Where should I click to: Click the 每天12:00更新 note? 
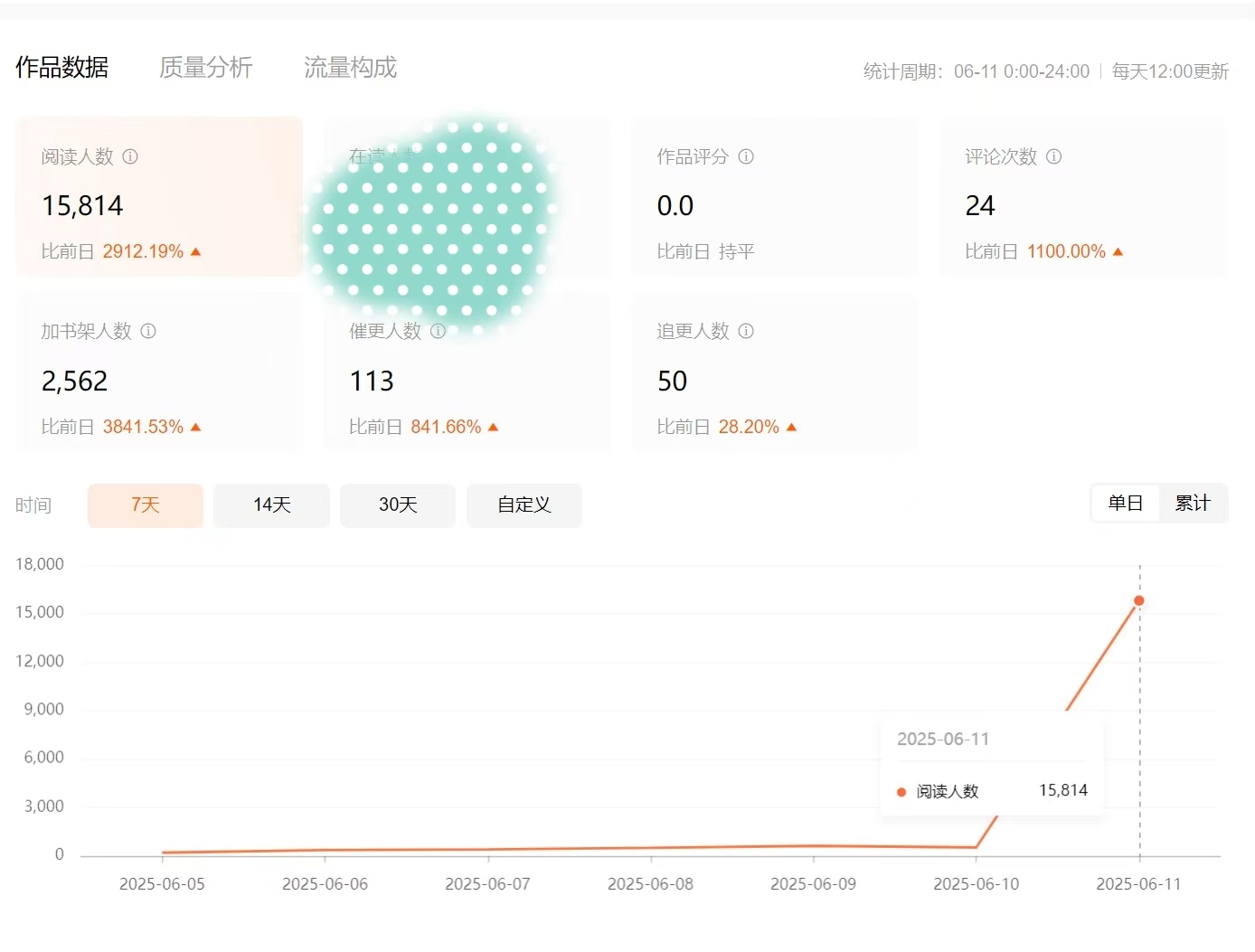(1170, 71)
